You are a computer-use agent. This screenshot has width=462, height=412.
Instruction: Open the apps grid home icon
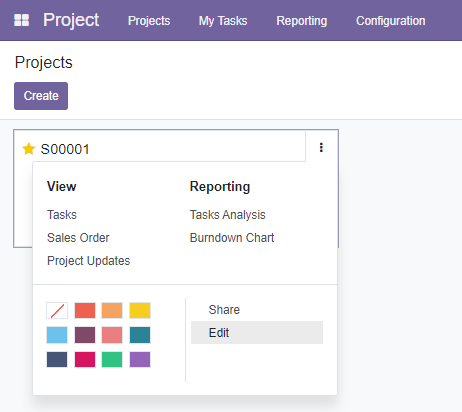[x=22, y=20]
